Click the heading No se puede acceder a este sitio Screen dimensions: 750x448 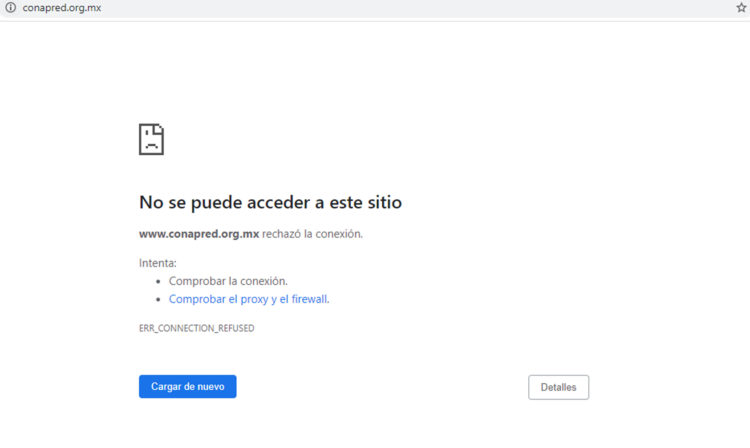pyautogui.click(x=270, y=203)
